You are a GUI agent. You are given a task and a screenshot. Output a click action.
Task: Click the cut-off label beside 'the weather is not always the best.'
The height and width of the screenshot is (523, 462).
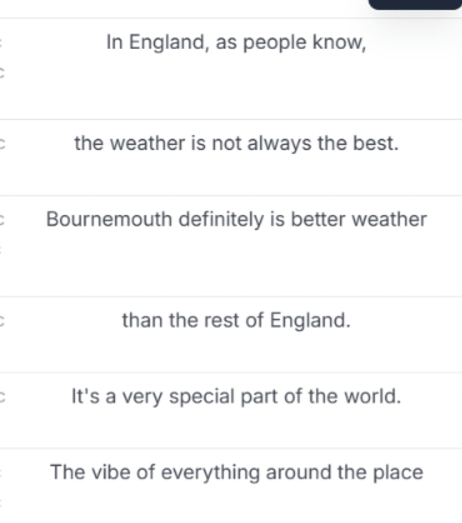pos(2,144)
